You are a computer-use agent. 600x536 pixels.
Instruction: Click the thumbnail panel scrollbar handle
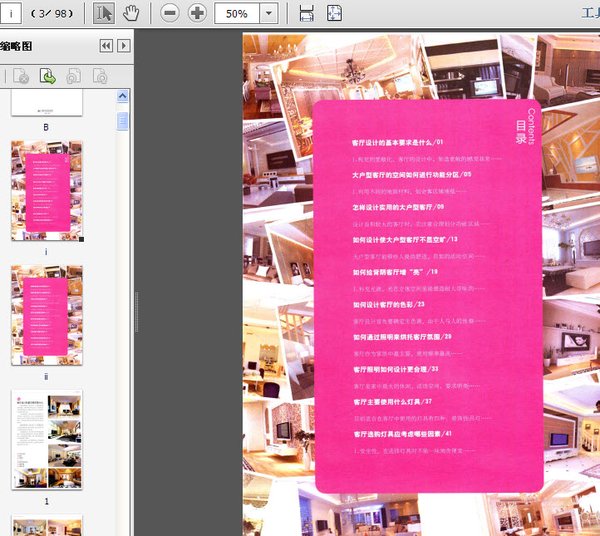pyautogui.click(x=123, y=121)
